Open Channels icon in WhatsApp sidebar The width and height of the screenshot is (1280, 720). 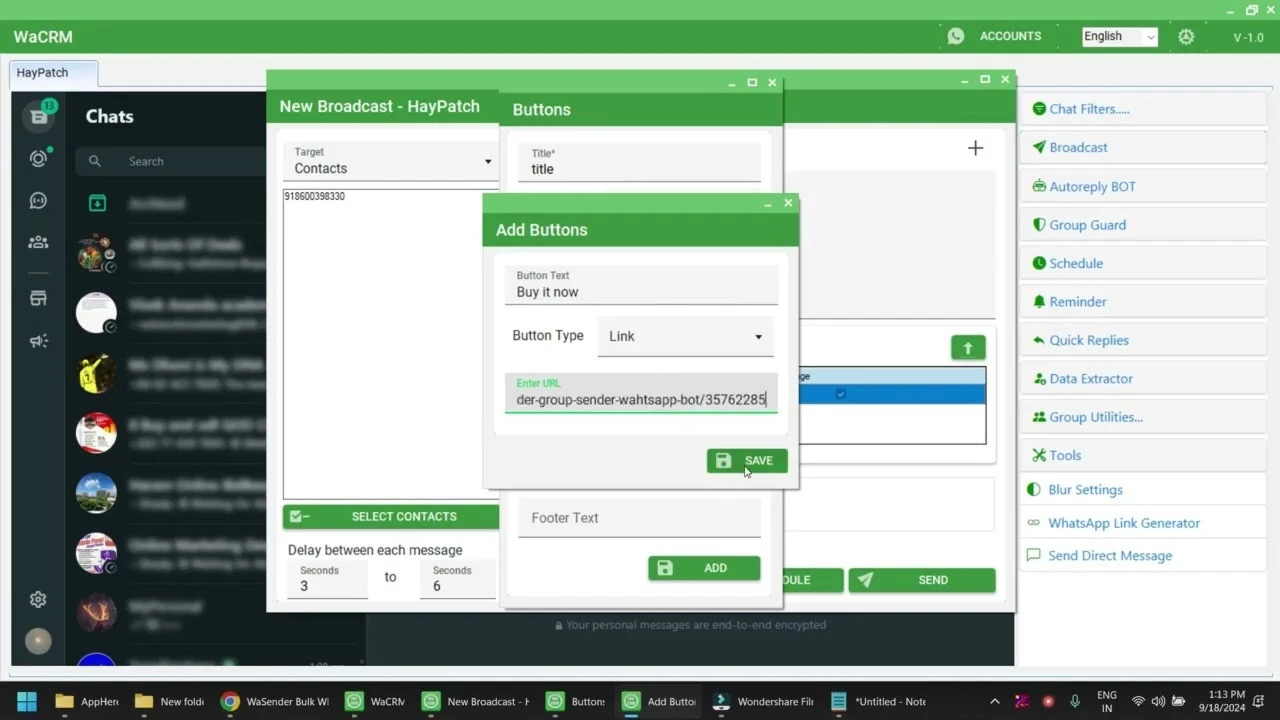coord(38,200)
